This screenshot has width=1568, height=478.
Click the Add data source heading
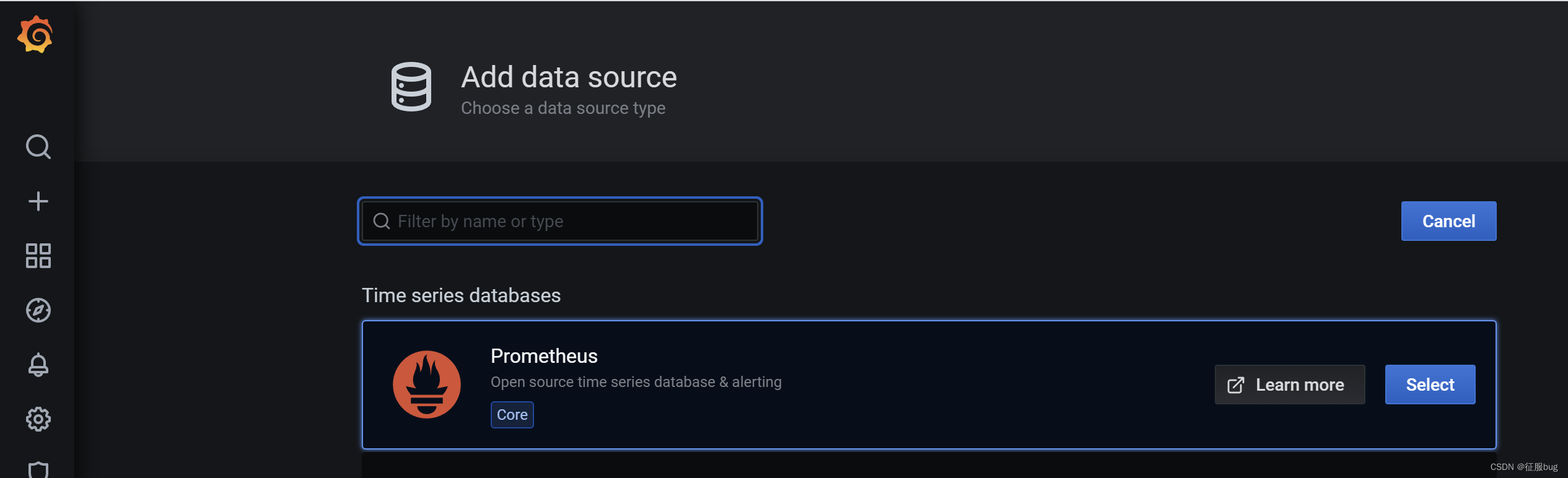click(x=569, y=77)
